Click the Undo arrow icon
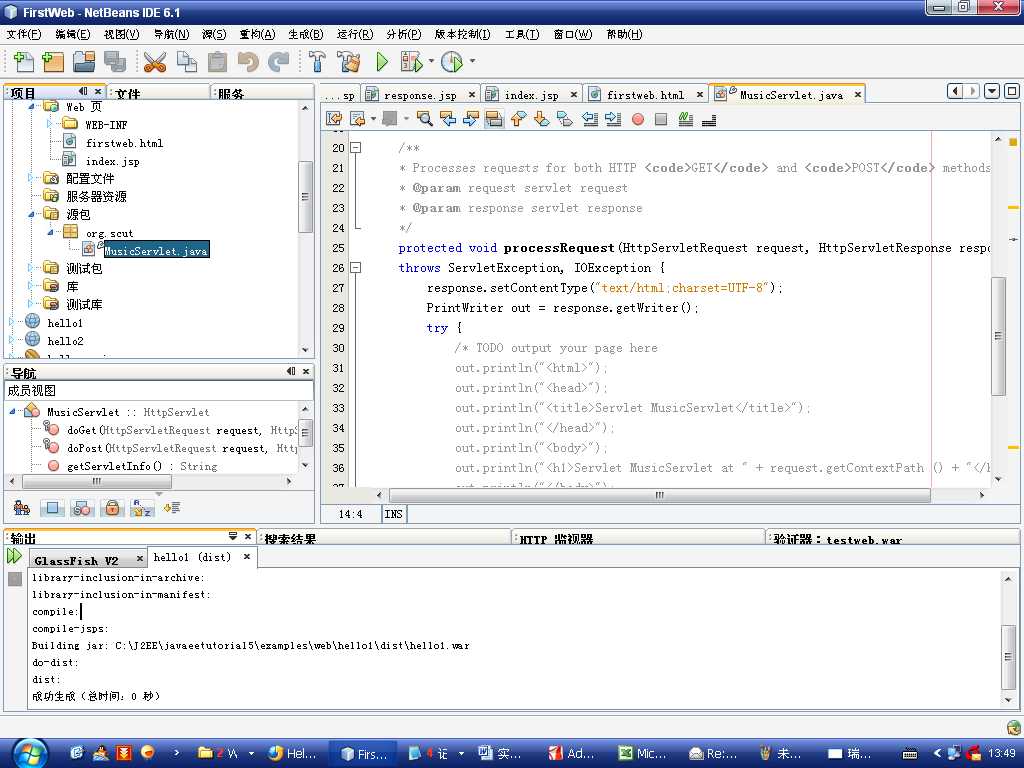This screenshot has height=768, width=1024. click(248, 62)
